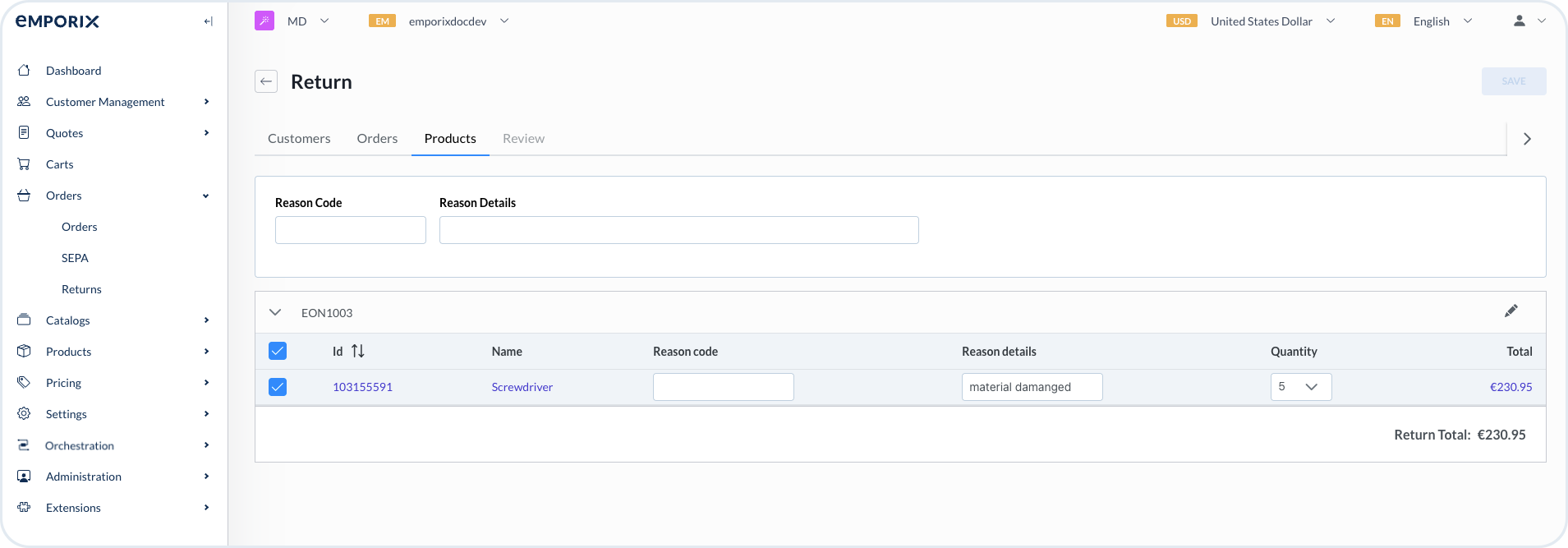Collapse the sidebar with the arrow icon
The width and height of the screenshot is (1568, 548).
coord(208,21)
